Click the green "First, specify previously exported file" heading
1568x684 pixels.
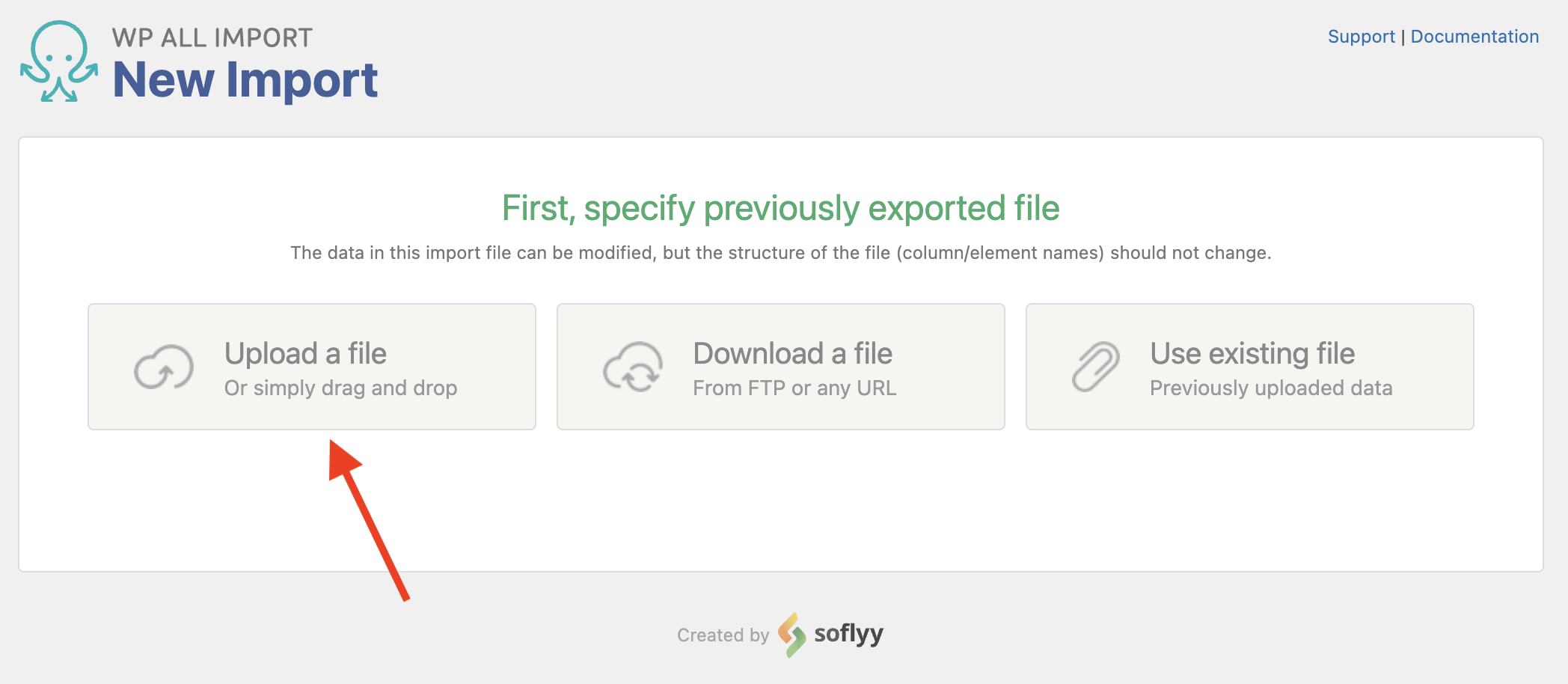pos(780,208)
